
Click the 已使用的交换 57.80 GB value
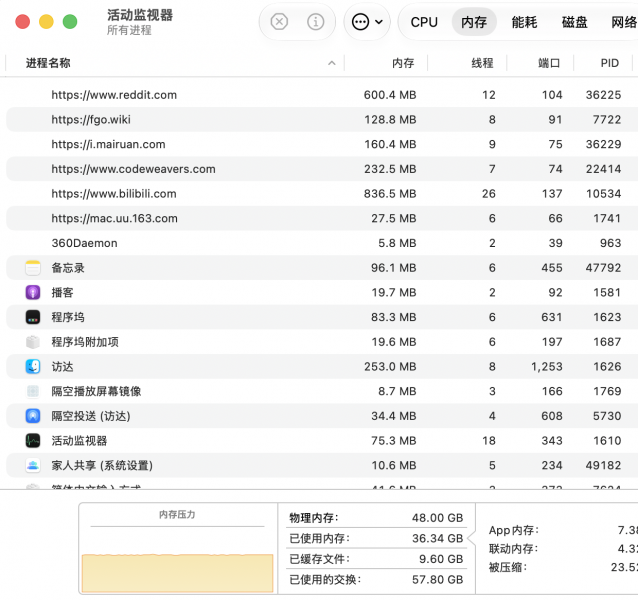tap(437, 580)
